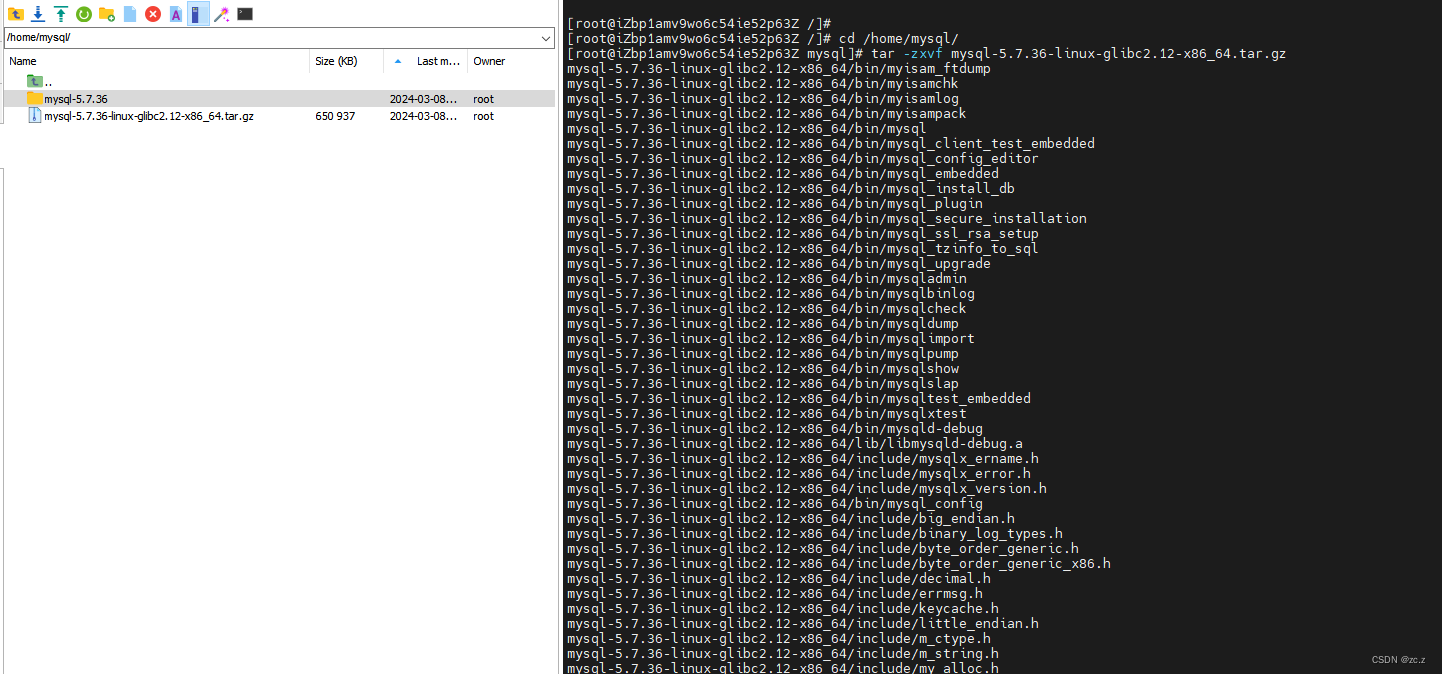Click the terminal line ending include/keycache.h

pos(782,608)
